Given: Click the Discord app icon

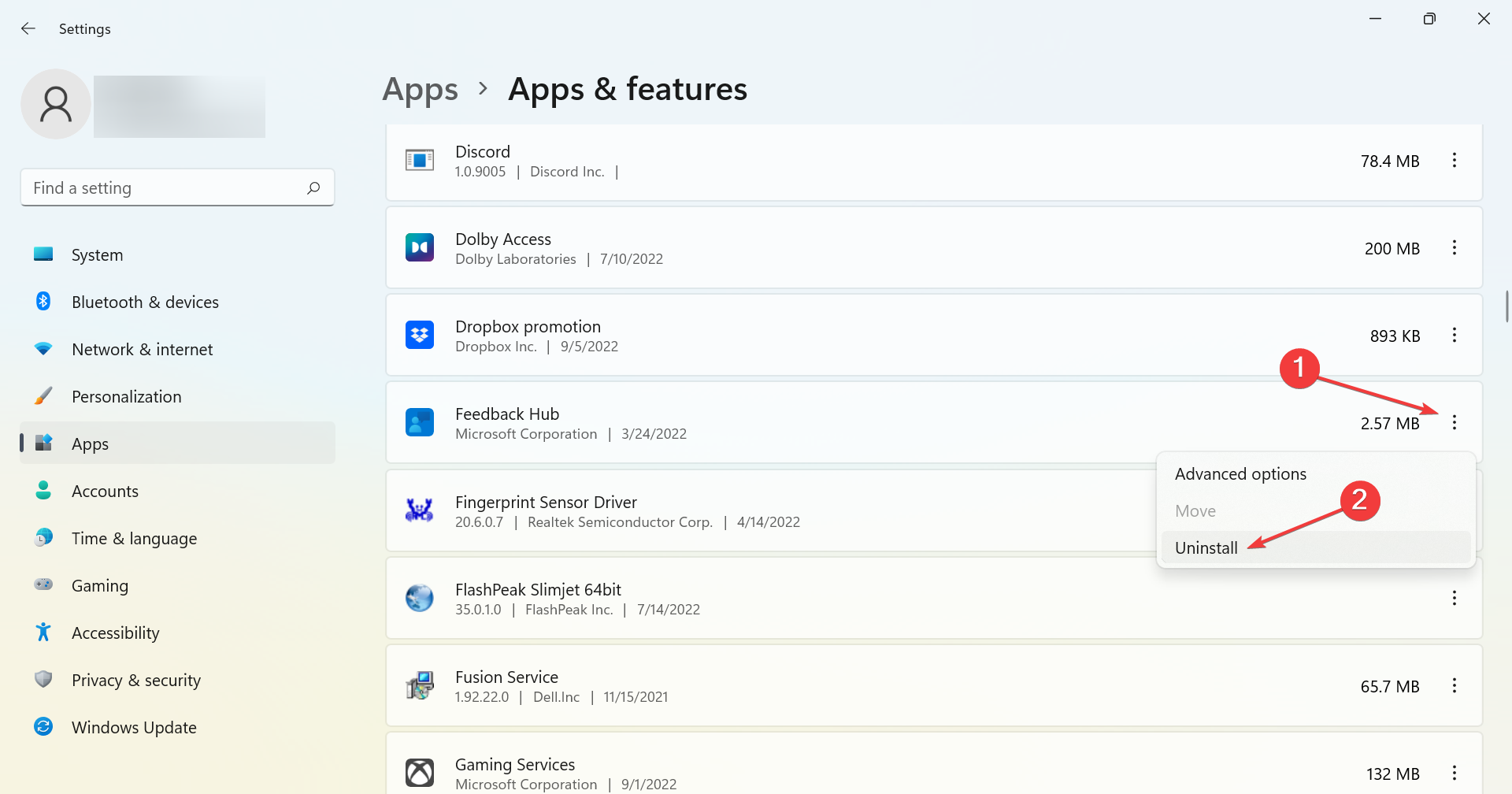Looking at the screenshot, I should pyautogui.click(x=420, y=161).
